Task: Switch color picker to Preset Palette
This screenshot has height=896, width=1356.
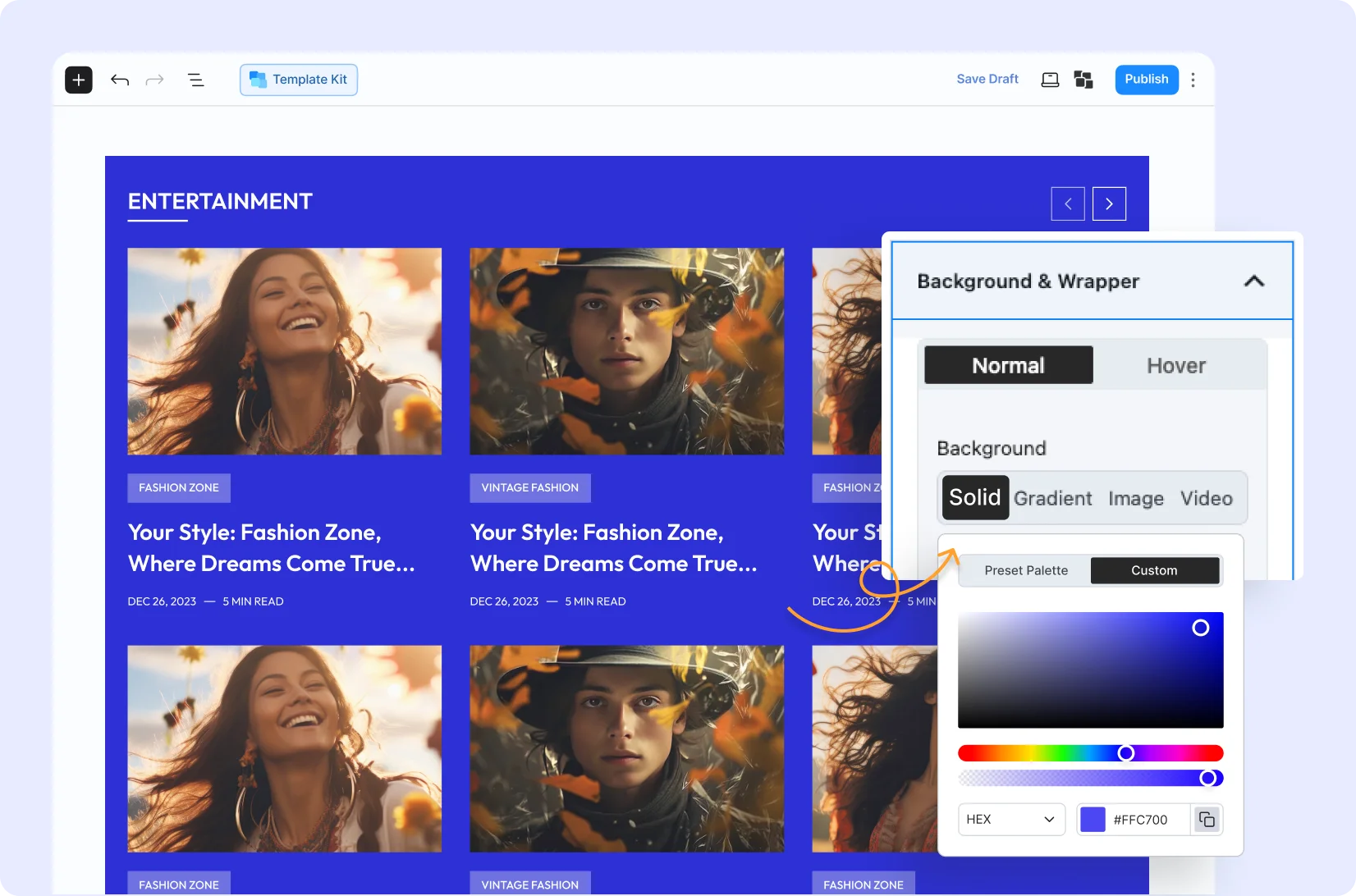Action: (1025, 570)
